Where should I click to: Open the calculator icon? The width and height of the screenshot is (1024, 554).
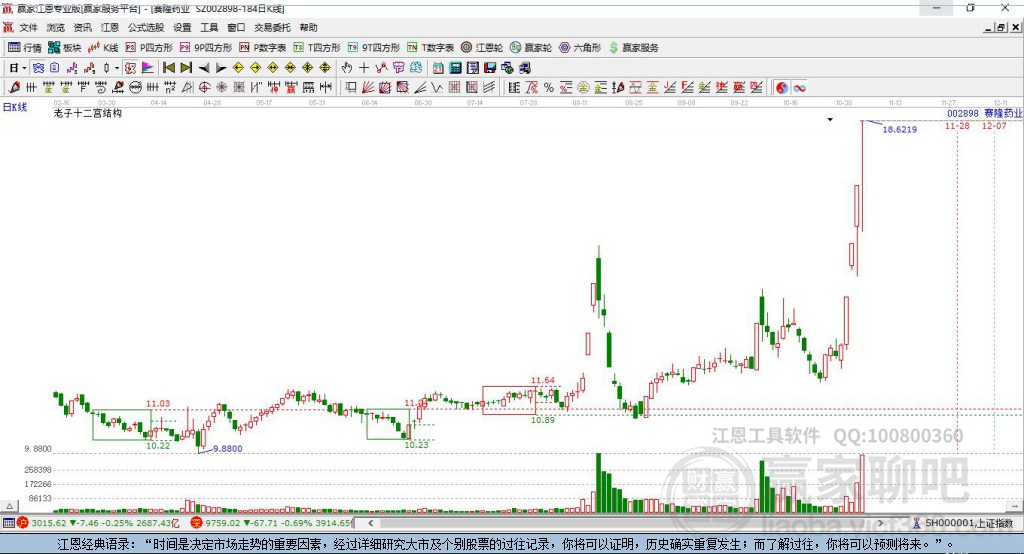tap(455, 68)
